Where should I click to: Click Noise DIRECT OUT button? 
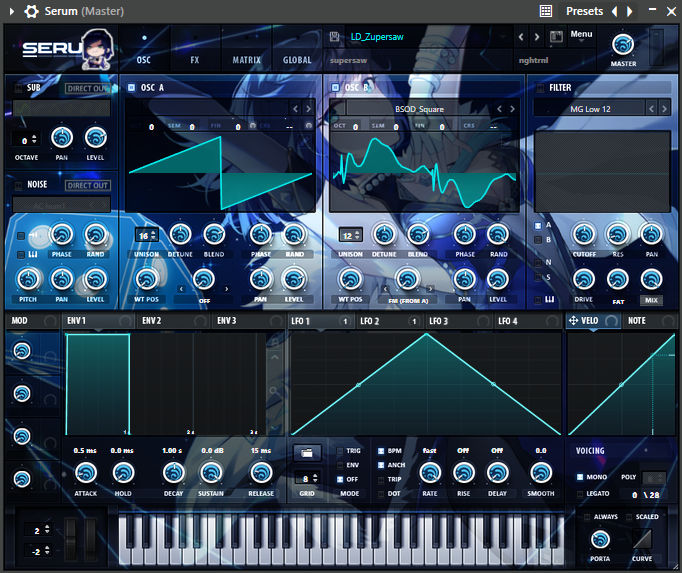point(88,185)
